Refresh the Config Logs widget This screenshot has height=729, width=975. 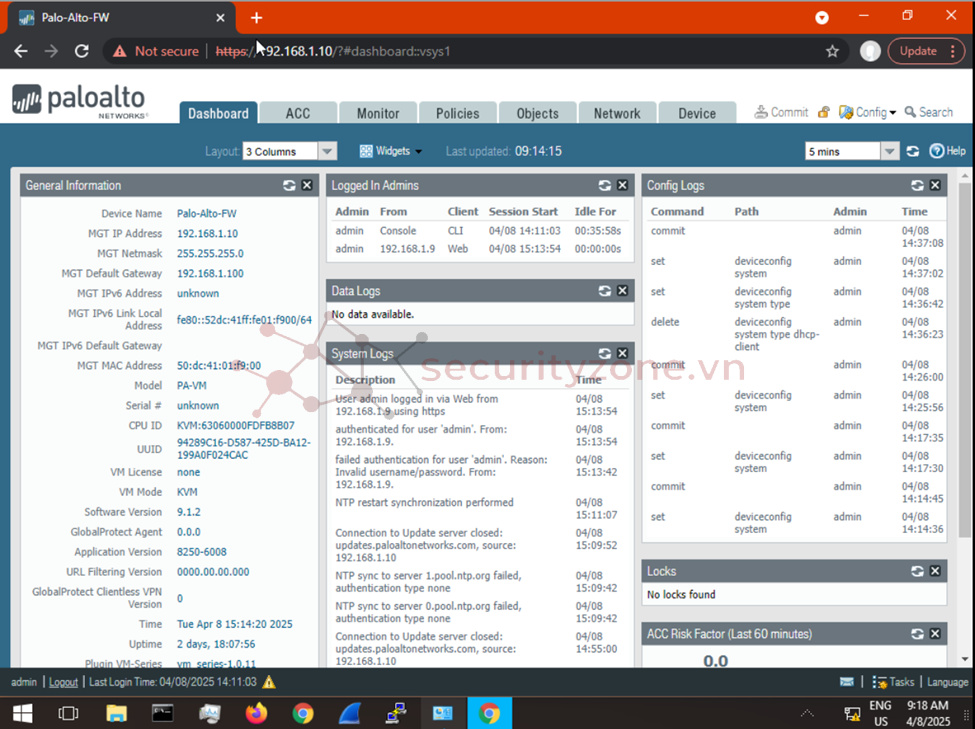click(917, 185)
